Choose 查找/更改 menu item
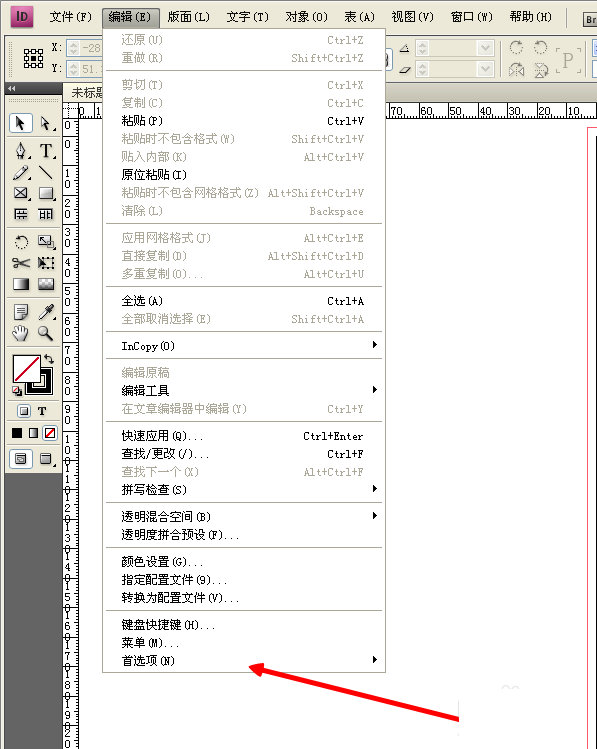597x749 pixels. (244, 454)
